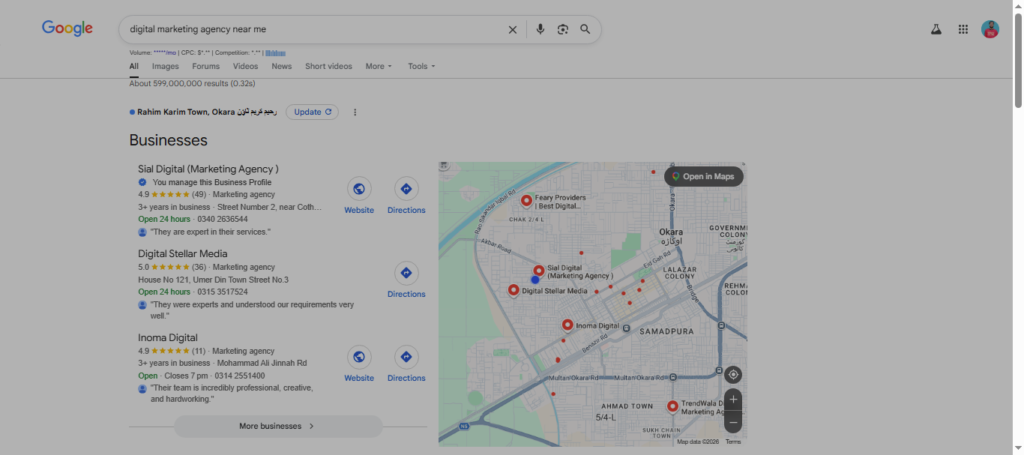Image resolution: width=1024 pixels, height=455 pixels.
Task: Click the blue current-location dot on the map
Action: pos(535,280)
